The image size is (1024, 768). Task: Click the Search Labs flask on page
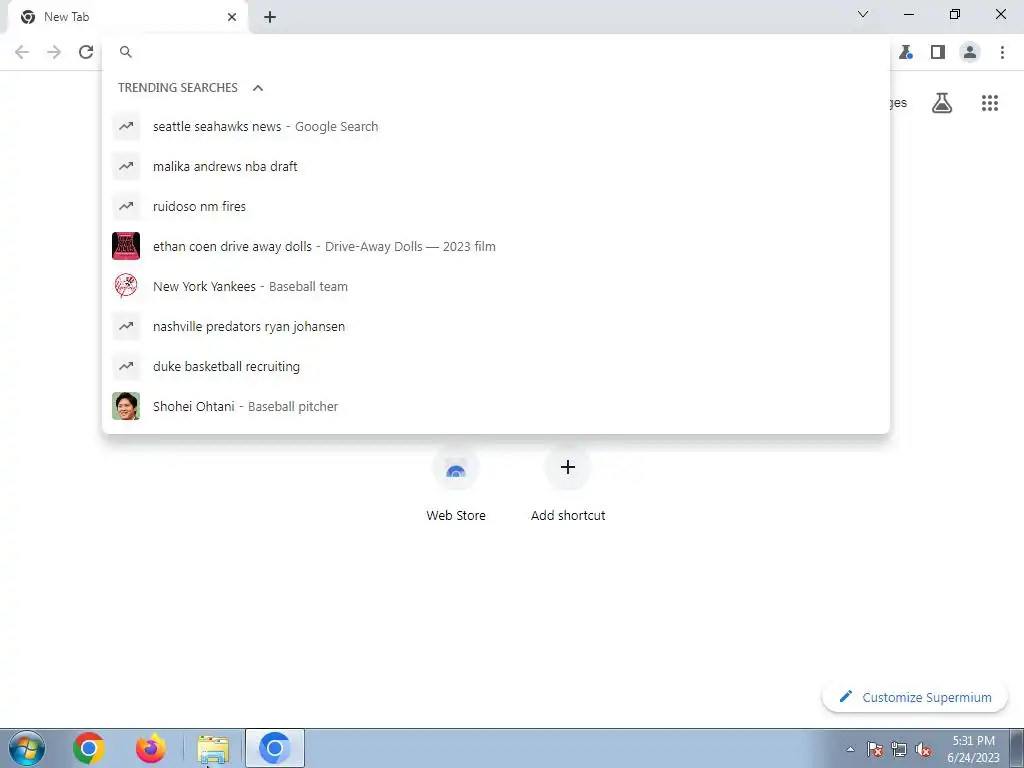pos(942,103)
